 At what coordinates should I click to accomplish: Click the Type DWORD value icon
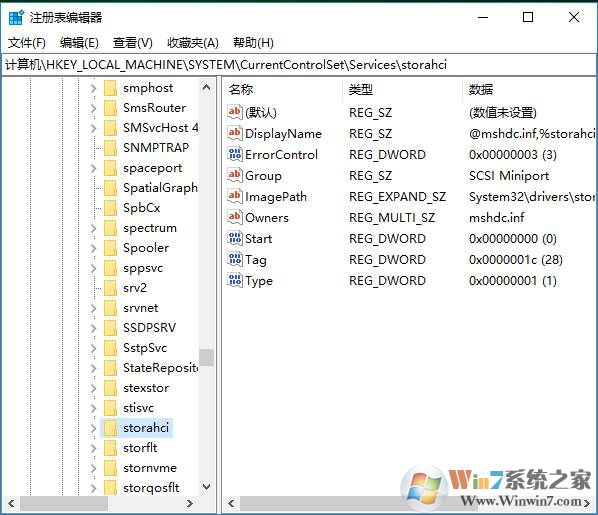point(235,280)
